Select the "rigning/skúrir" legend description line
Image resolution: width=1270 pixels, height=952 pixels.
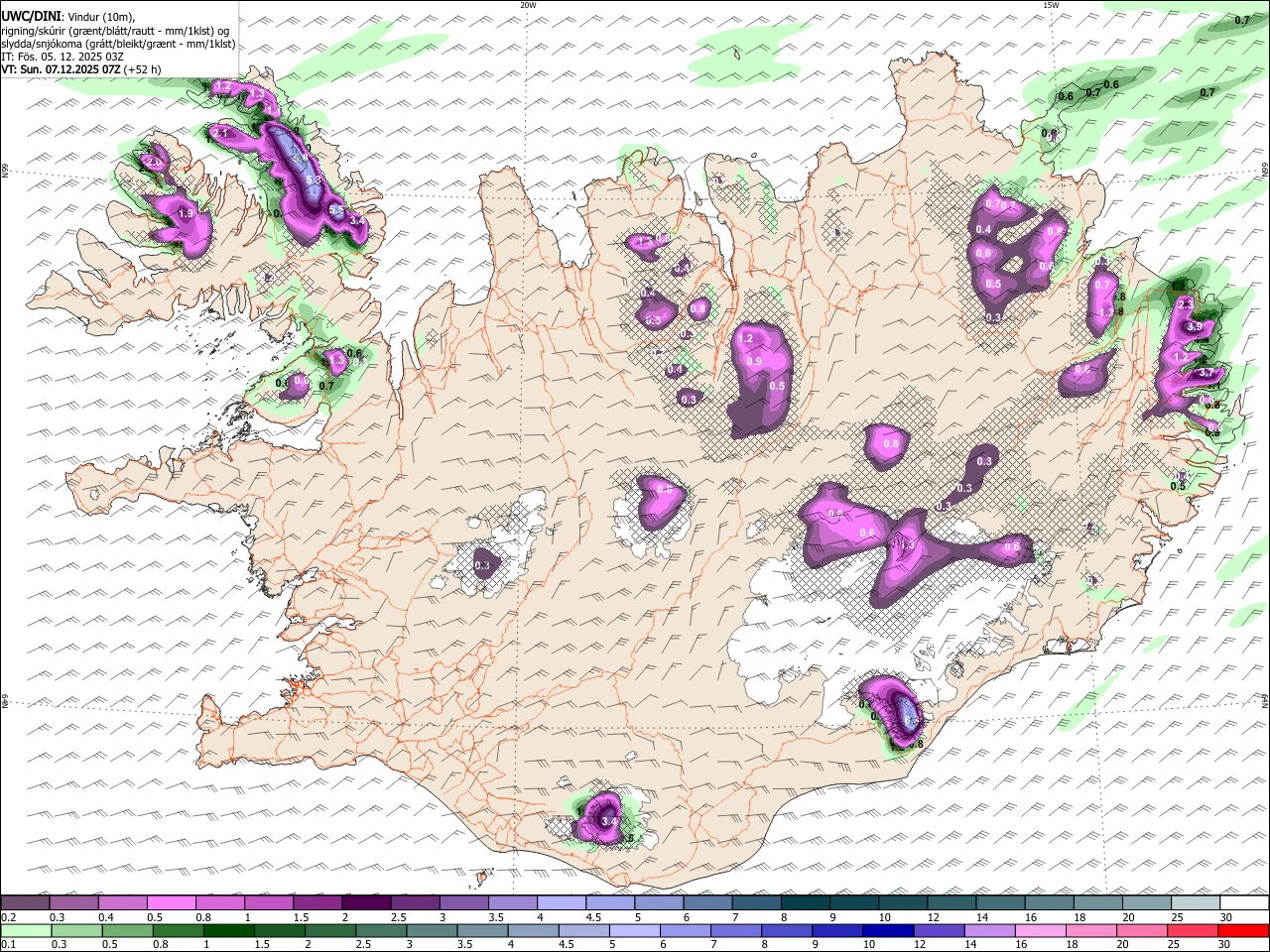(114, 31)
